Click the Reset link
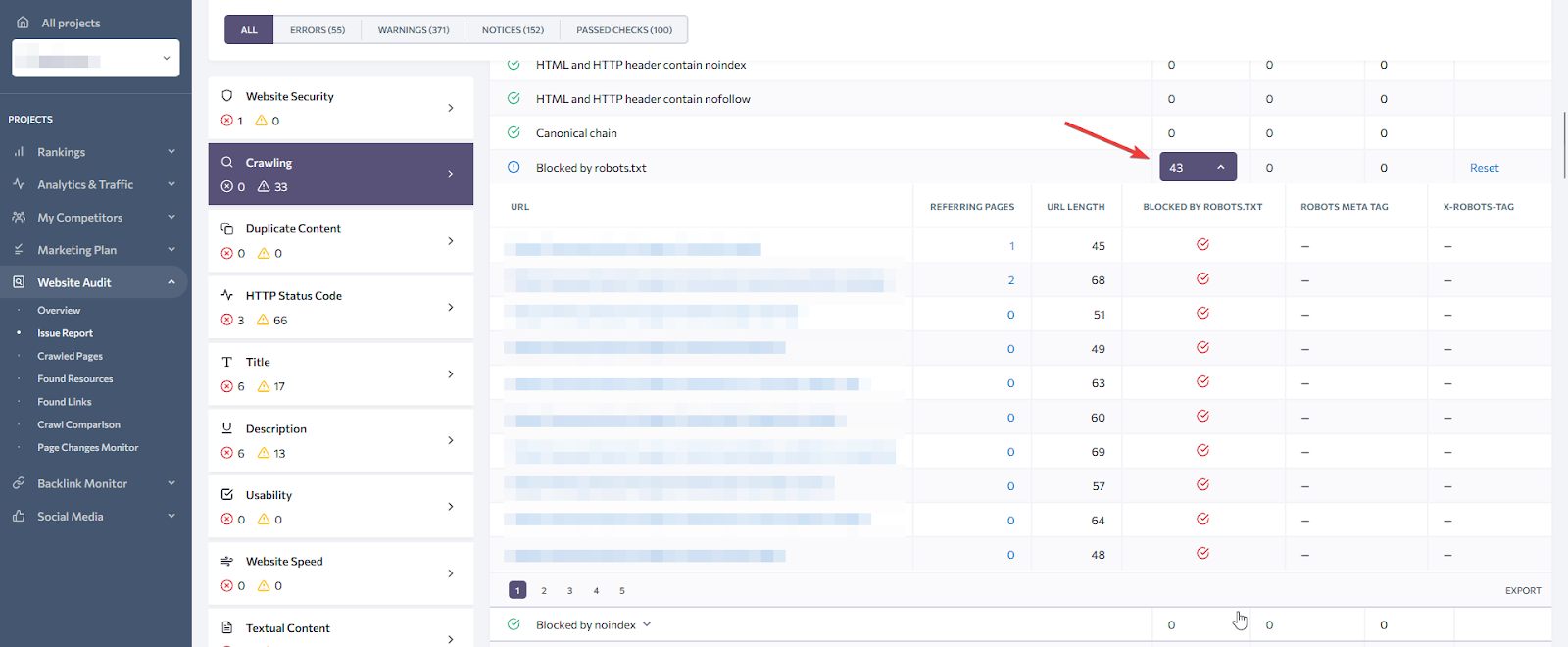Image resolution: width=1568 pixels, height=647 pixels. [1485, 168]
